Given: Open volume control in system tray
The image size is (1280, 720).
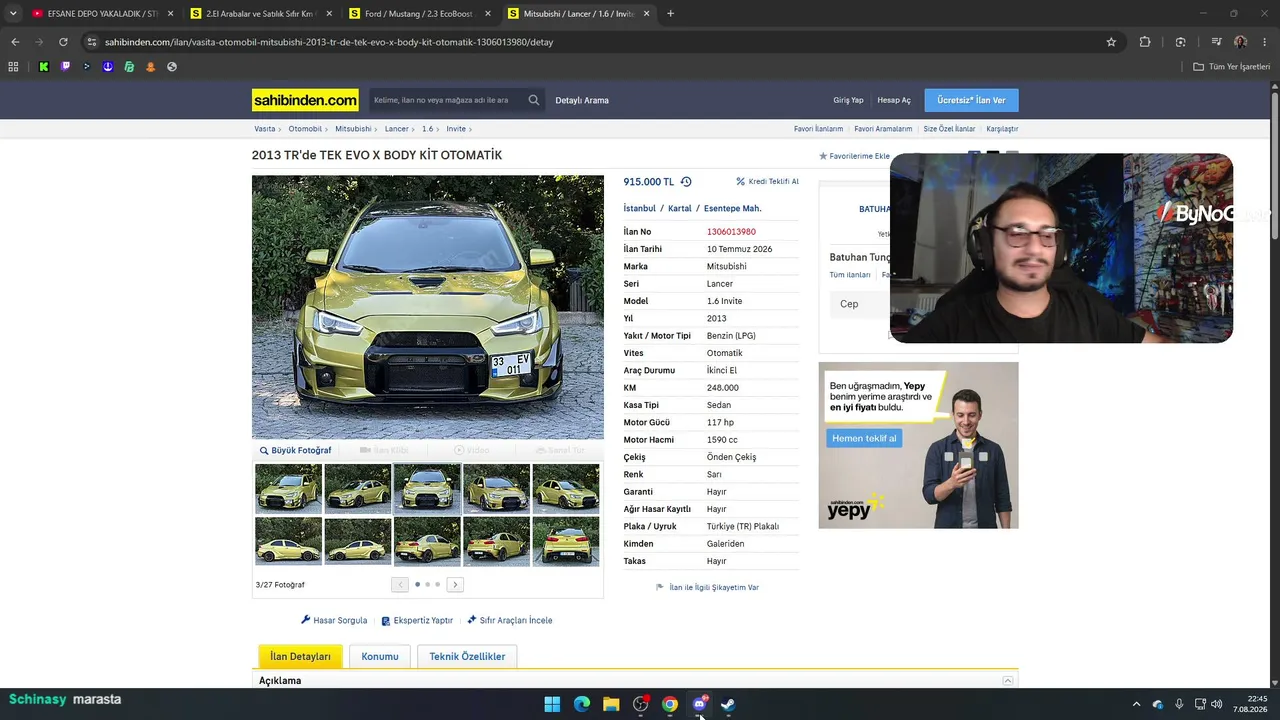Looking at the screenshot, I should pyautogui.click(x=1217, y=704).
